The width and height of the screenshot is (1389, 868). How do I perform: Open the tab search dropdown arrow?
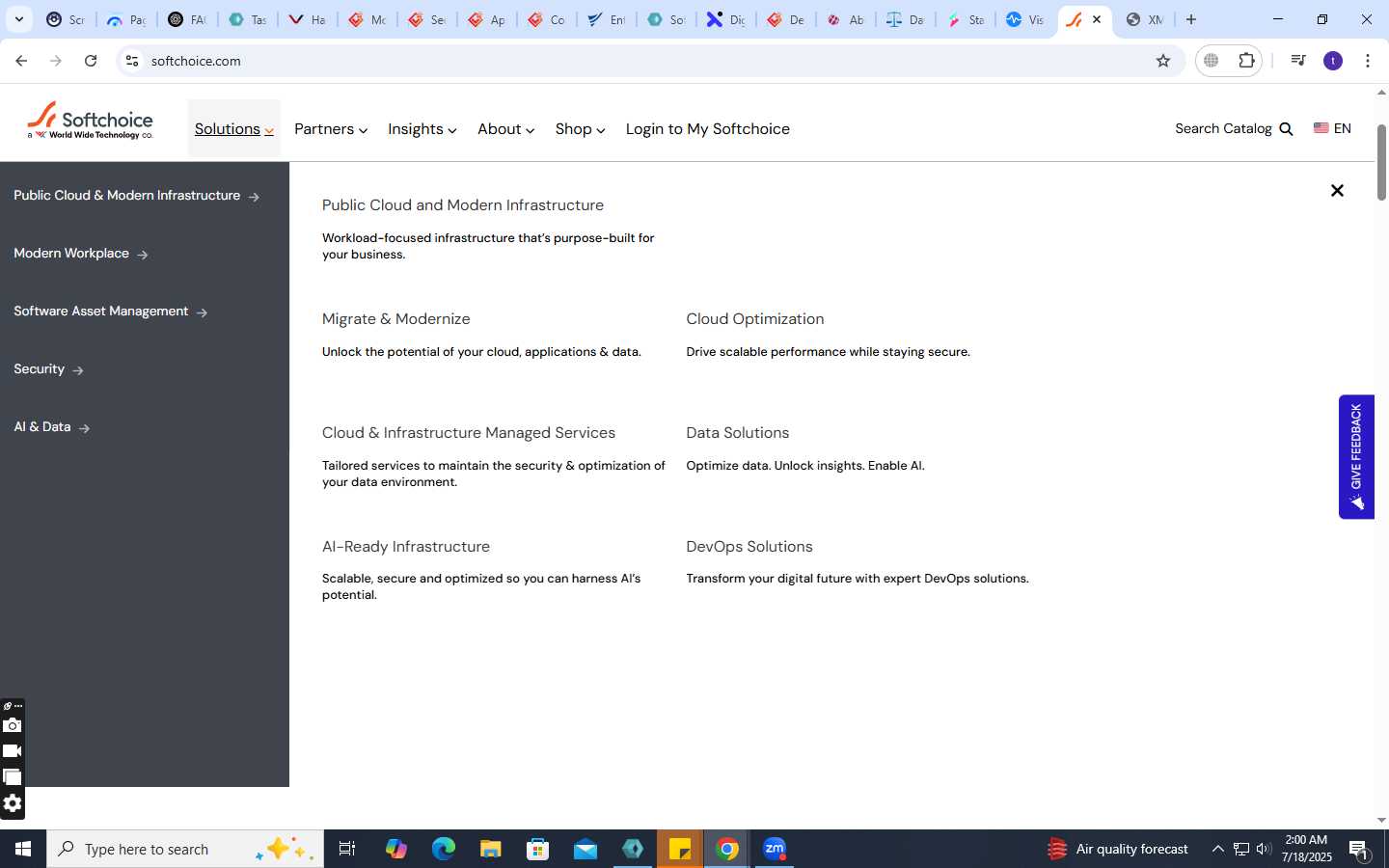point(18,19)
